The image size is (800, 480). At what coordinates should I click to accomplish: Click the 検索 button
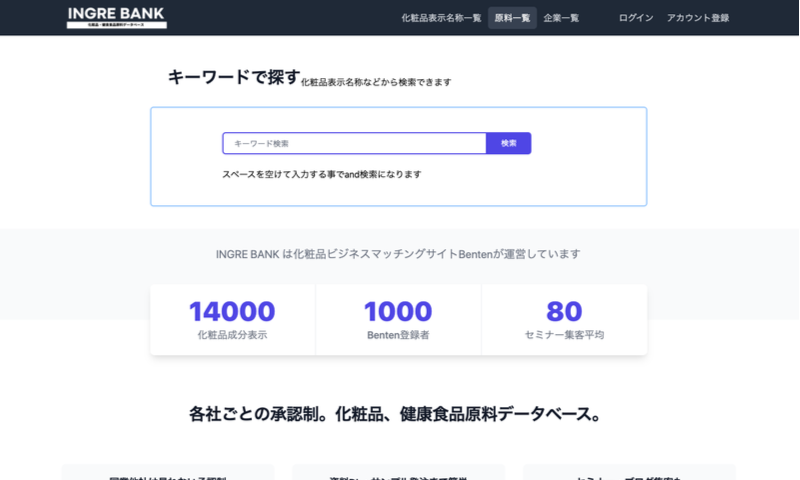[509, 143]
